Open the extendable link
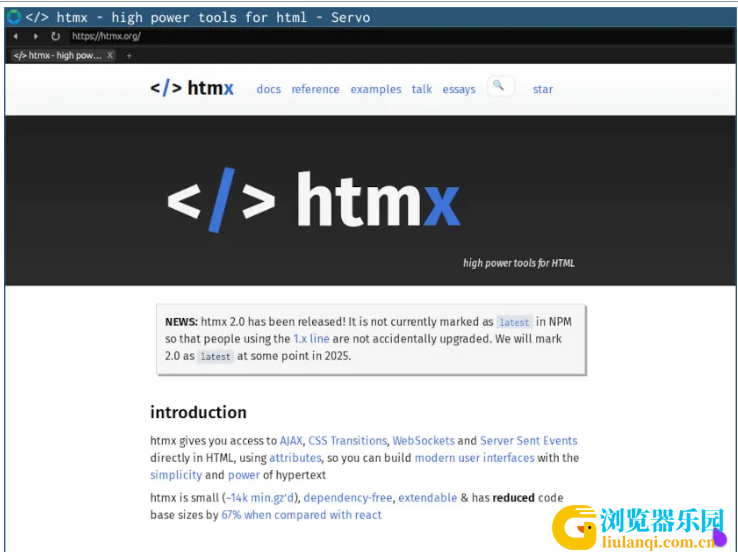 coord(427,498)
